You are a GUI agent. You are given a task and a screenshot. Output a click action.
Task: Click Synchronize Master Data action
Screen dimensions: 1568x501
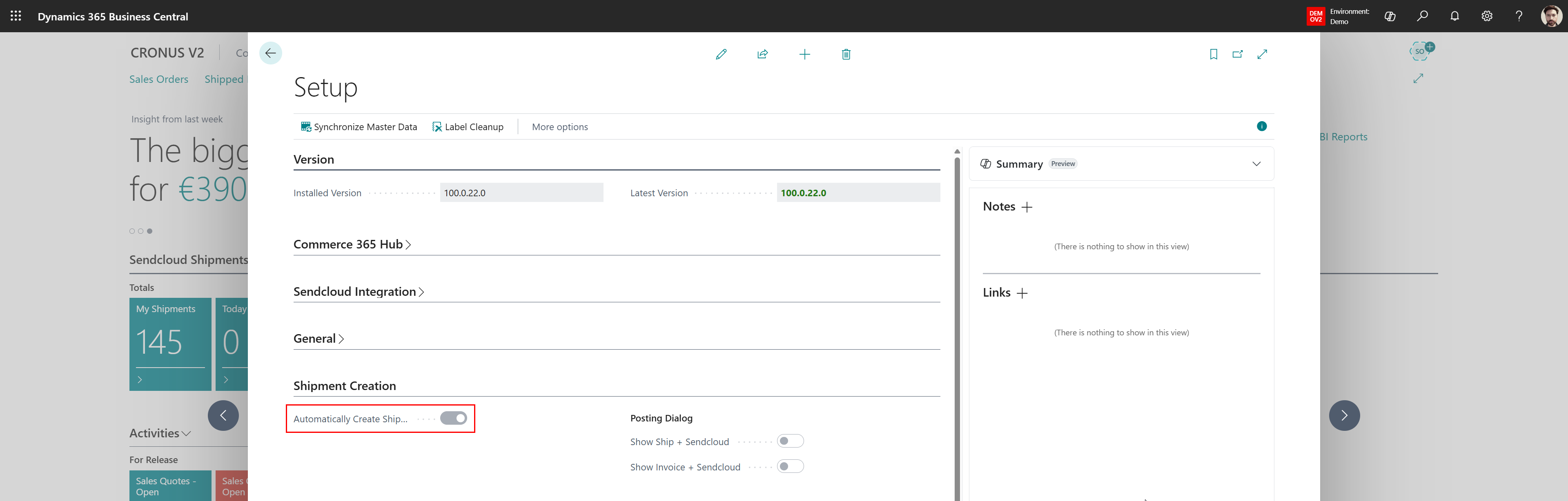pos(359,127)
